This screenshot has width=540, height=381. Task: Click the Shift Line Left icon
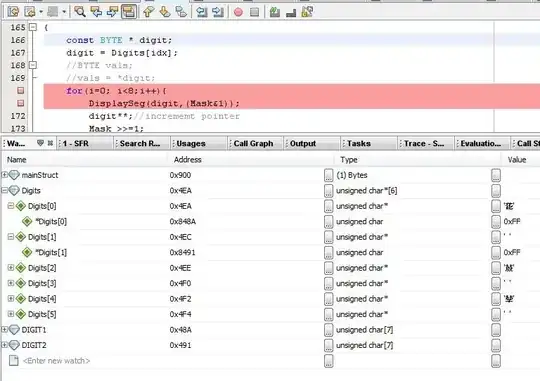coord(201,12)
